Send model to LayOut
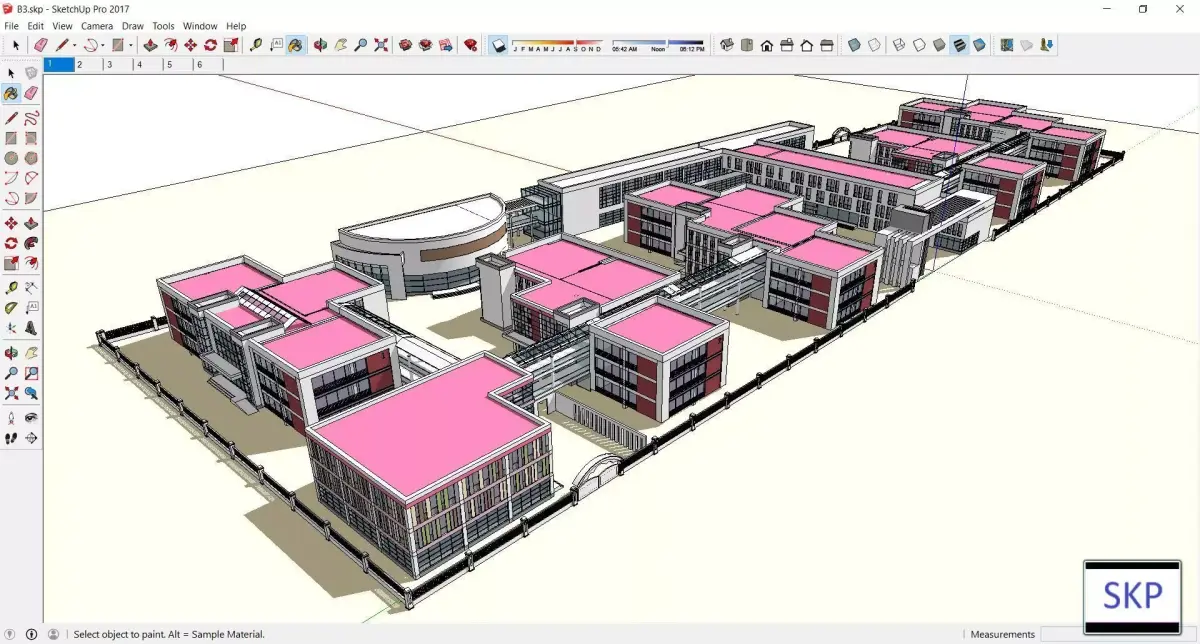This screenshot has width=1200, height=644. click(445, 45)
